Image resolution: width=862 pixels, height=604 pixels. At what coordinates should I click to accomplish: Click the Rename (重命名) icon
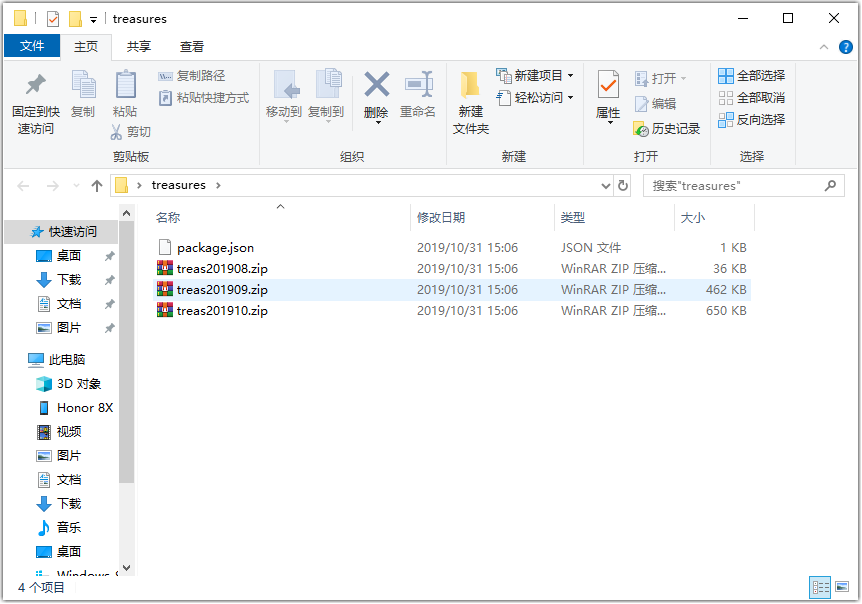[x=418, y=84]
